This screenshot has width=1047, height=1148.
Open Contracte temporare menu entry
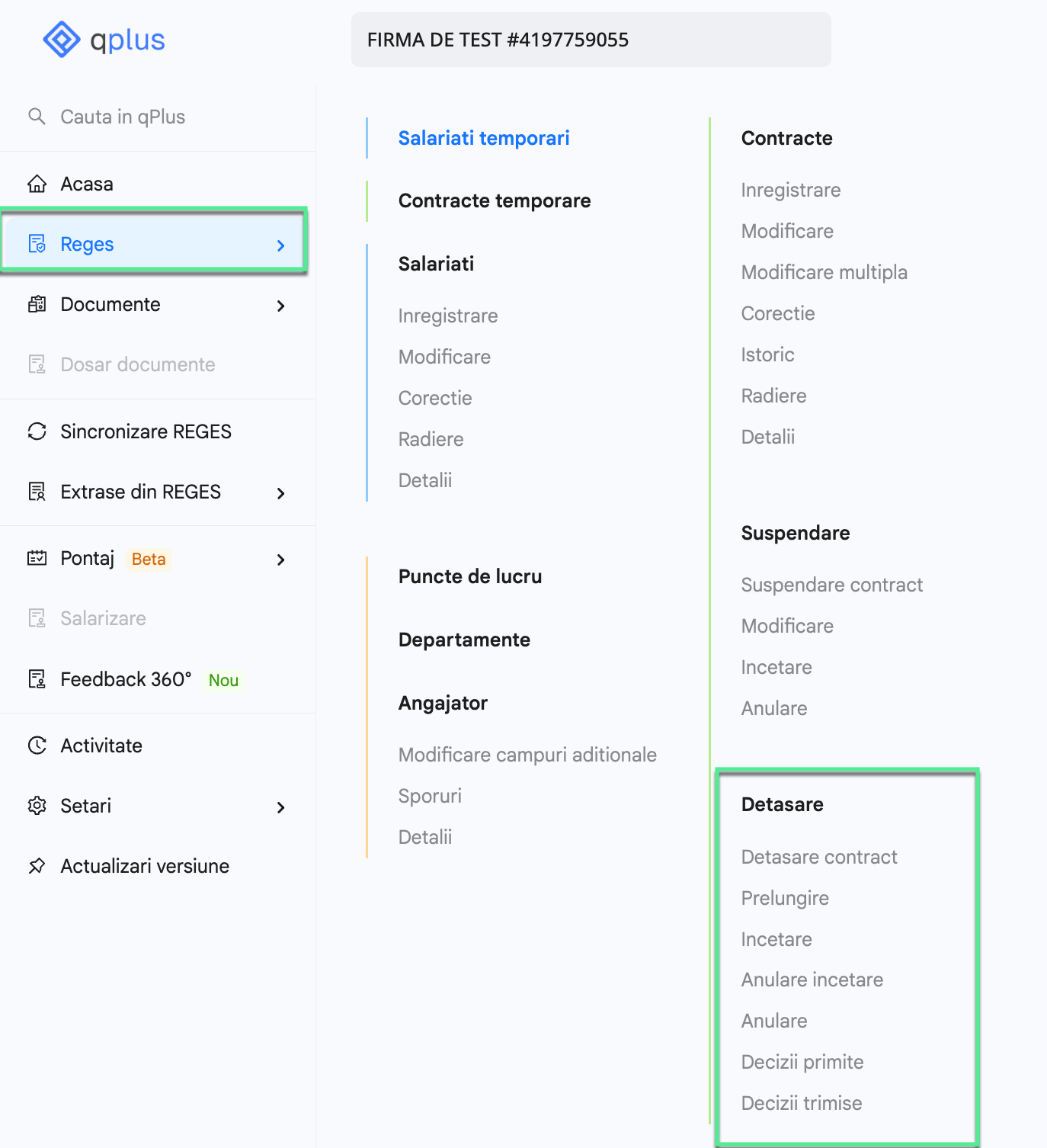click(x=495, y=200)
